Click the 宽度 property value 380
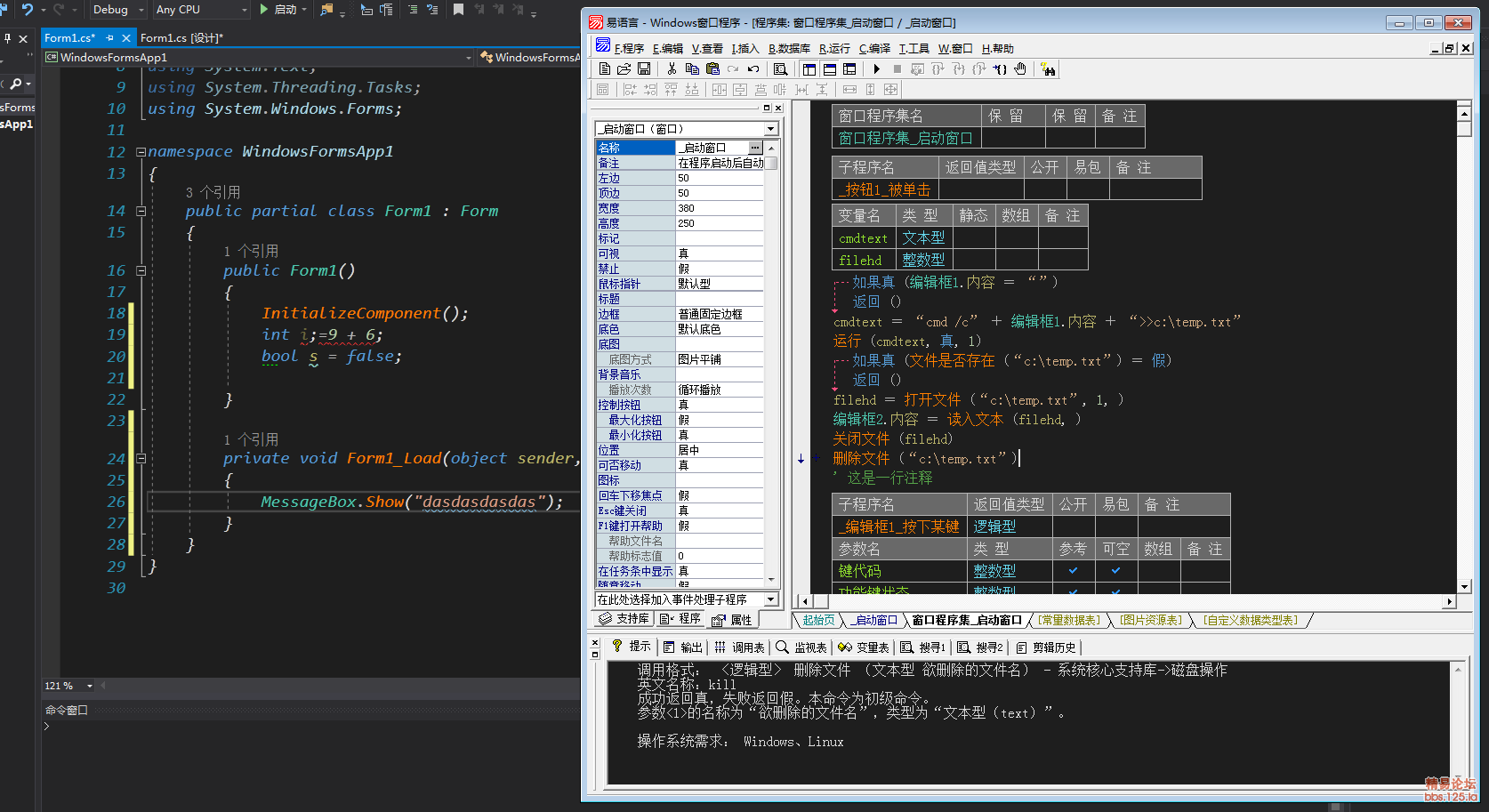The height and width of the screenshot is (812, 1489). pos(719,208)
